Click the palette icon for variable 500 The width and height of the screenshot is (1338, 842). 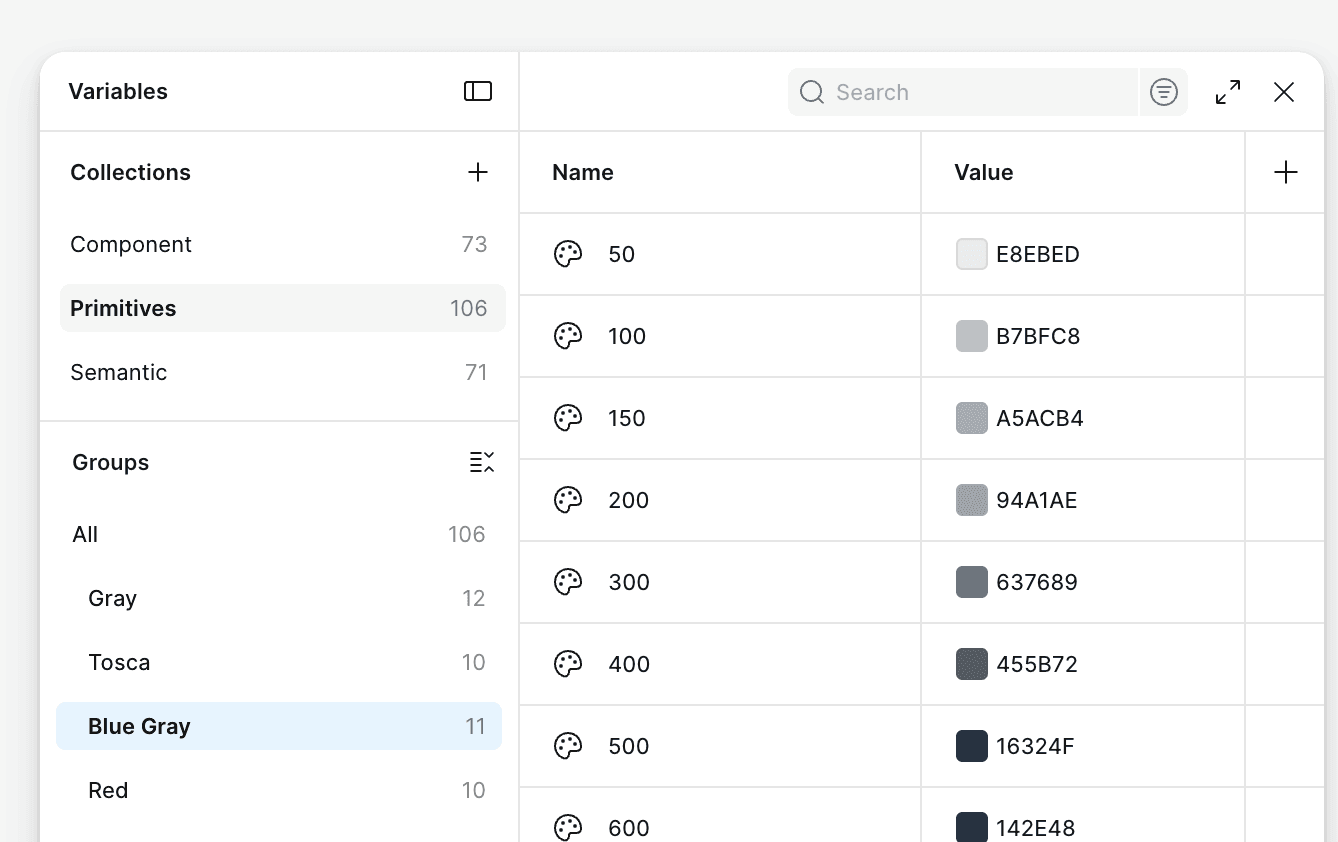pyautogui.click(x=568, y=746)
